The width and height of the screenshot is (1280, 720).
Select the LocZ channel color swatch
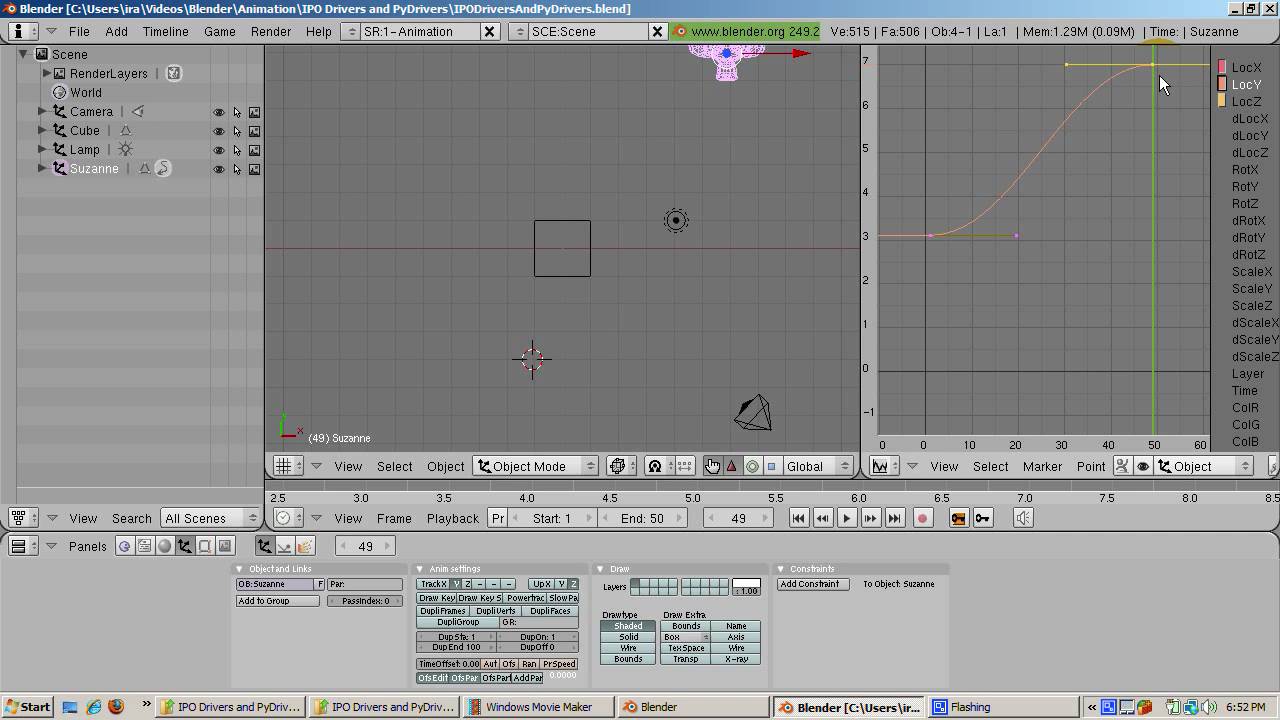click(1222, 101)
